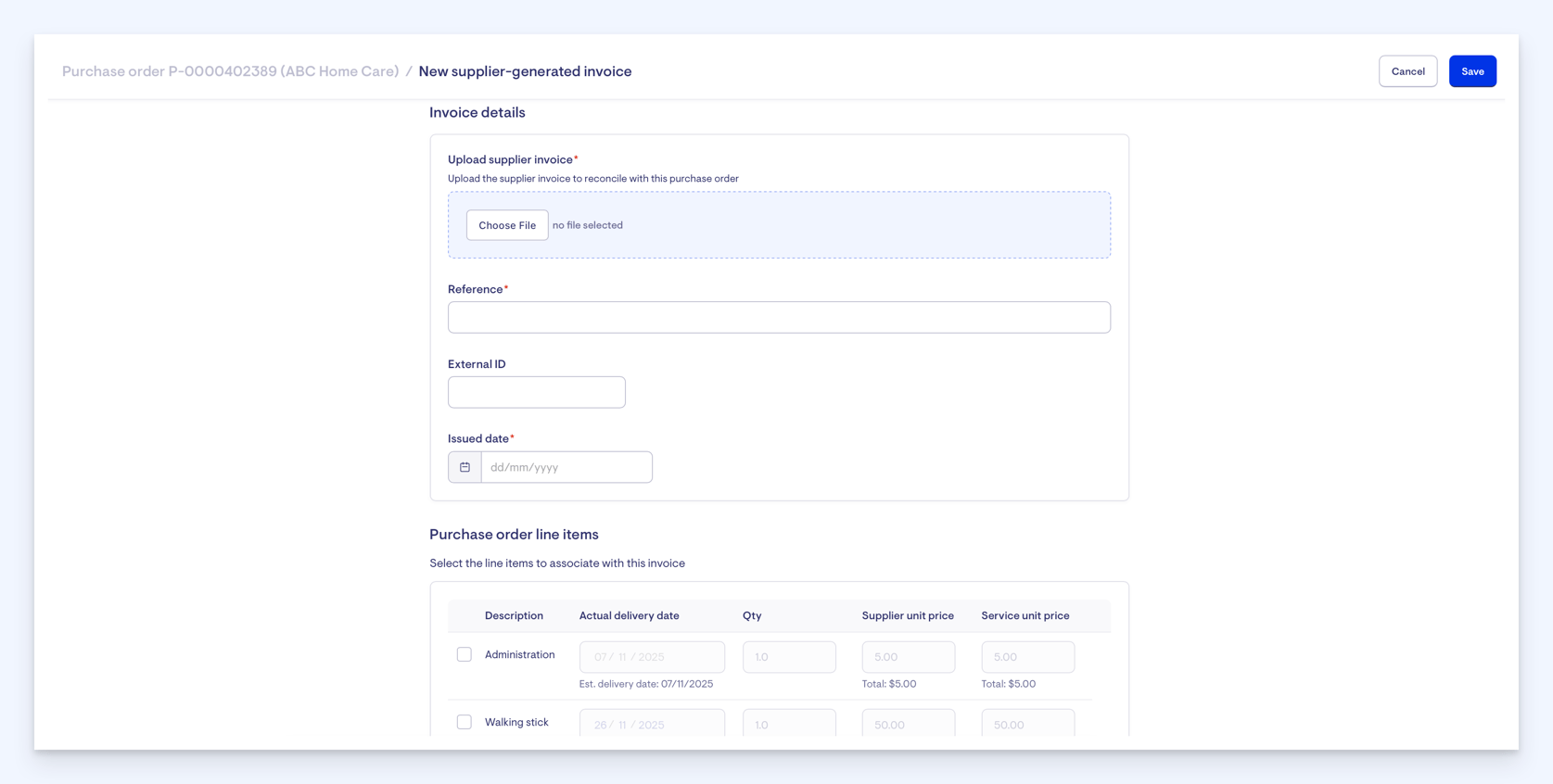Click the Description column header

click(514, 615)
